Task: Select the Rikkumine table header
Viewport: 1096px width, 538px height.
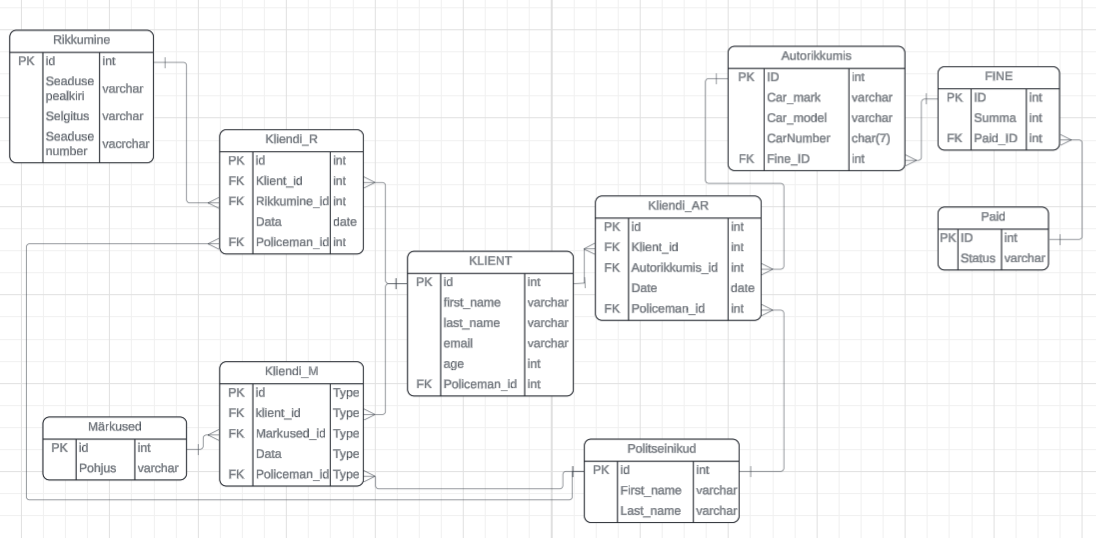Action: [81, 40]
